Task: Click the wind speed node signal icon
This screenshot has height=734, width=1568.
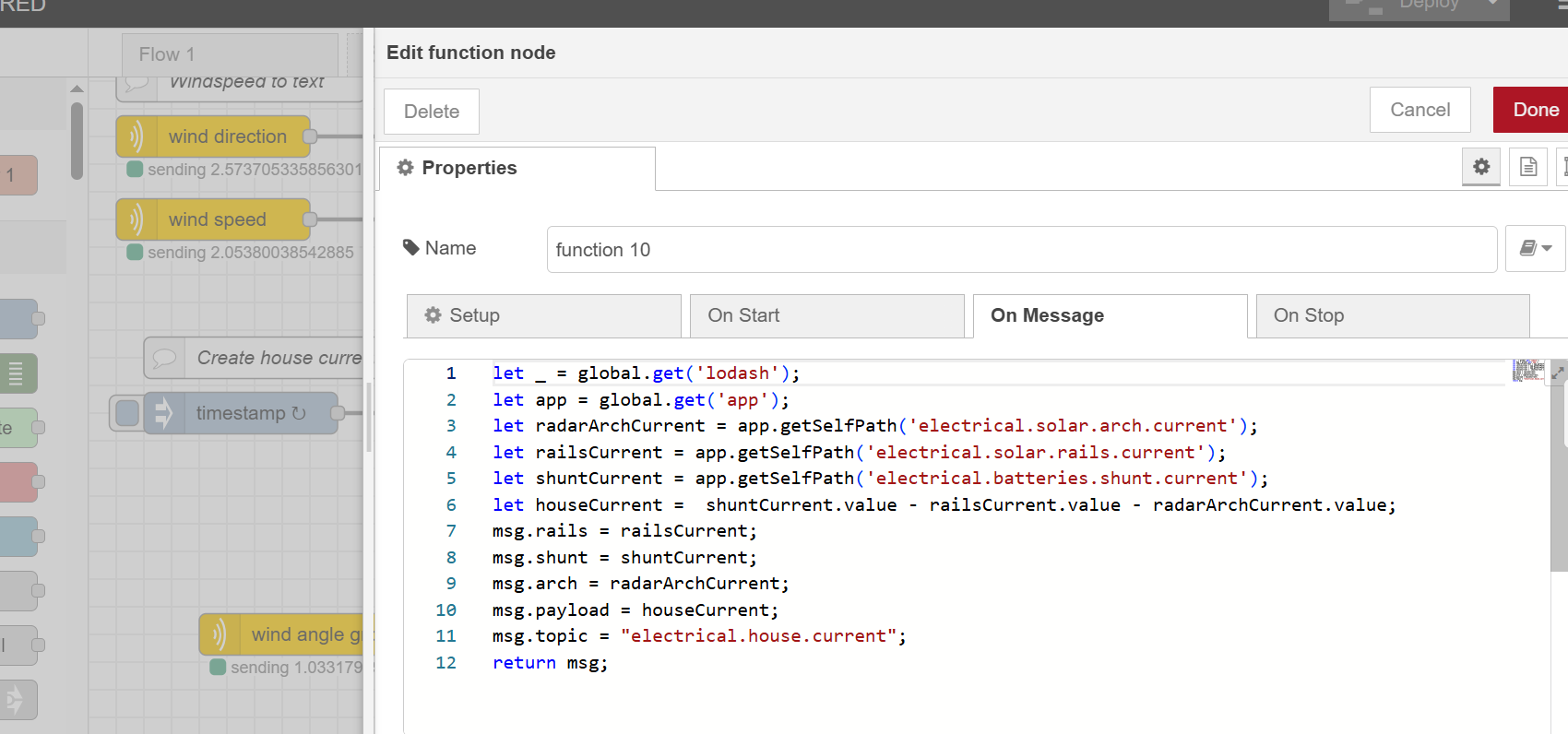Action: tap(137, 219)
